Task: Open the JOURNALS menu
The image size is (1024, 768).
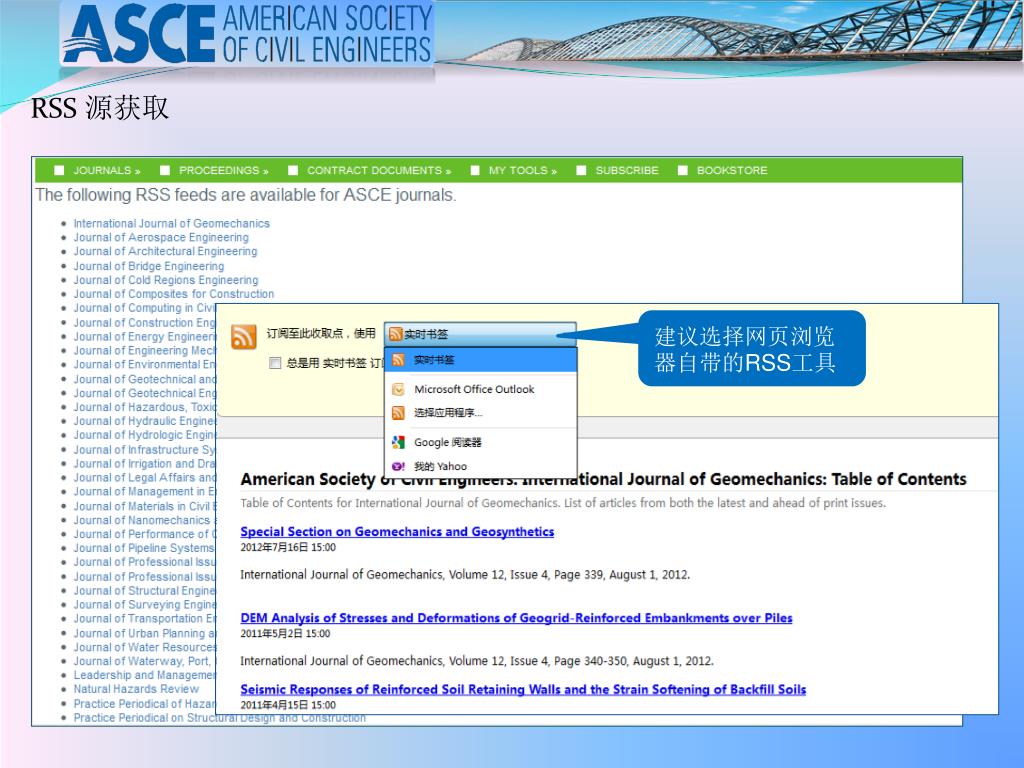Action: 106,170
